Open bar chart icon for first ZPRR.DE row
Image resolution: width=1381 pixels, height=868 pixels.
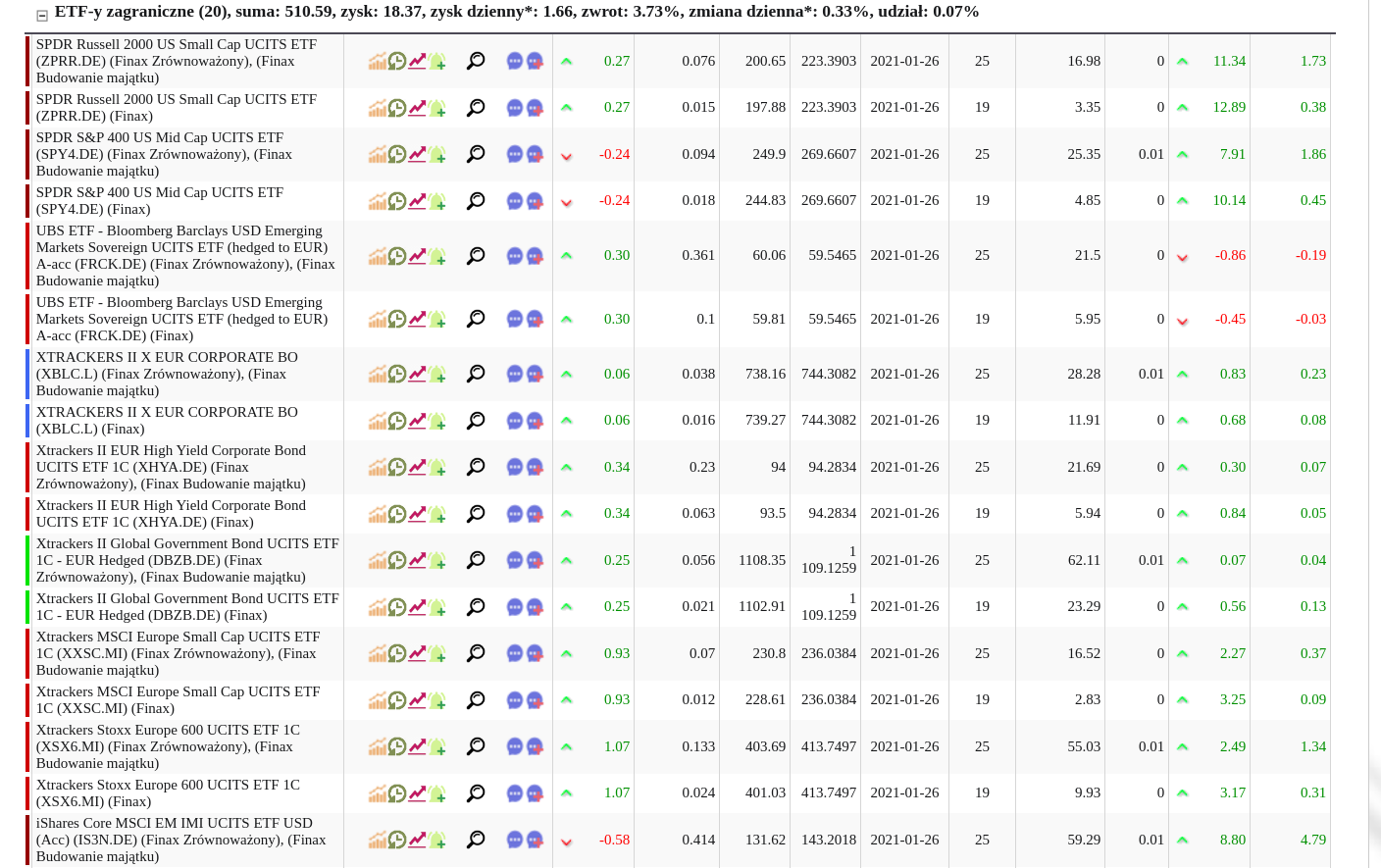pyautogui.click(x=378, y=62)
